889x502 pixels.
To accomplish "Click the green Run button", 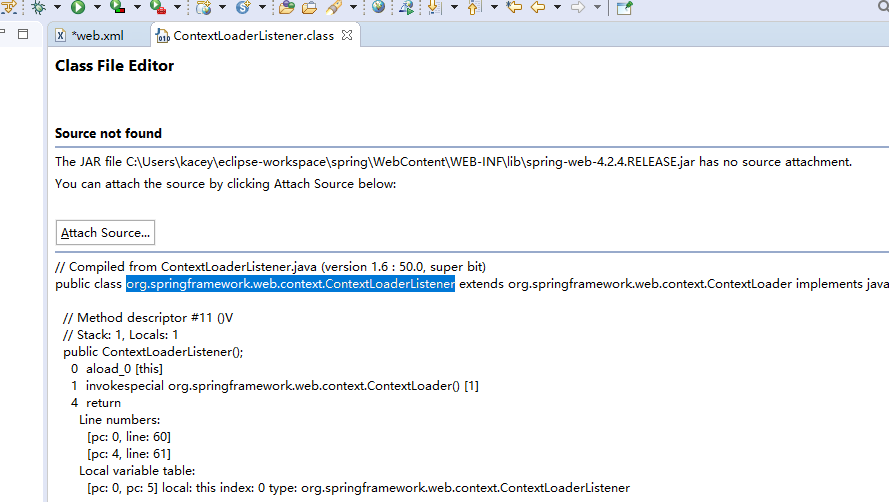I will 78,7.
